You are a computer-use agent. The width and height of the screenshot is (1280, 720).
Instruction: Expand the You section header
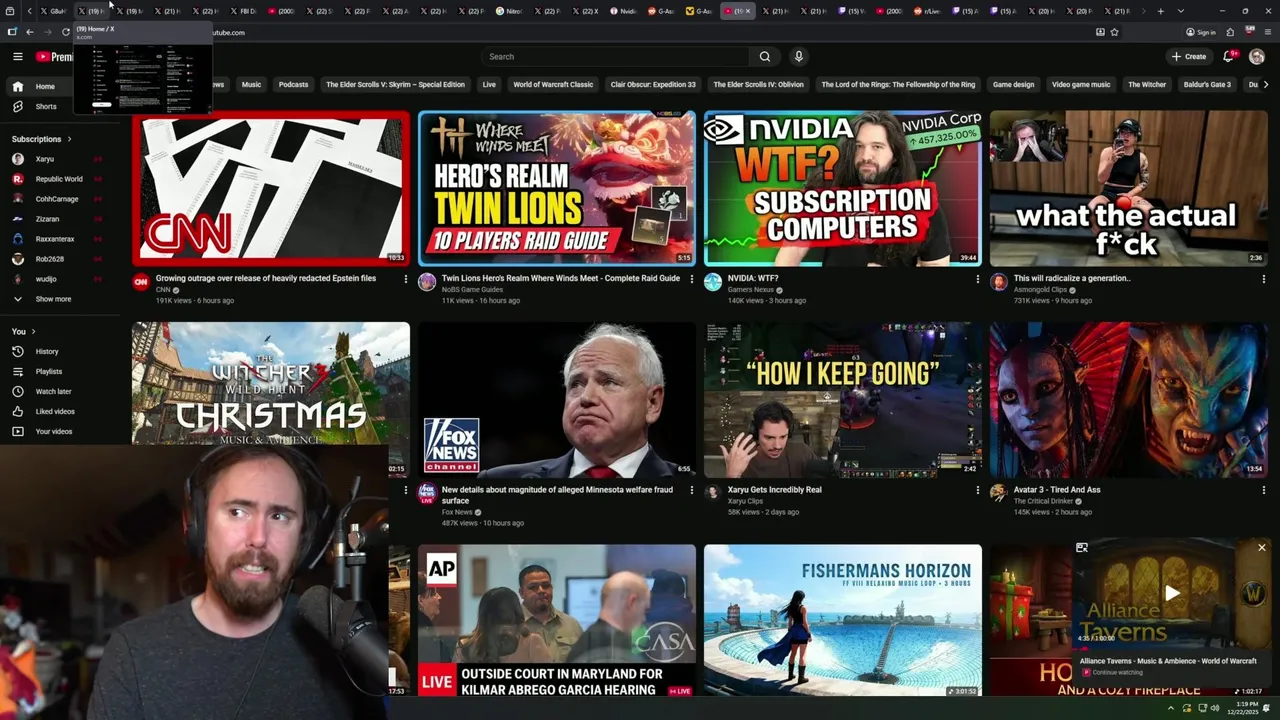23,331
